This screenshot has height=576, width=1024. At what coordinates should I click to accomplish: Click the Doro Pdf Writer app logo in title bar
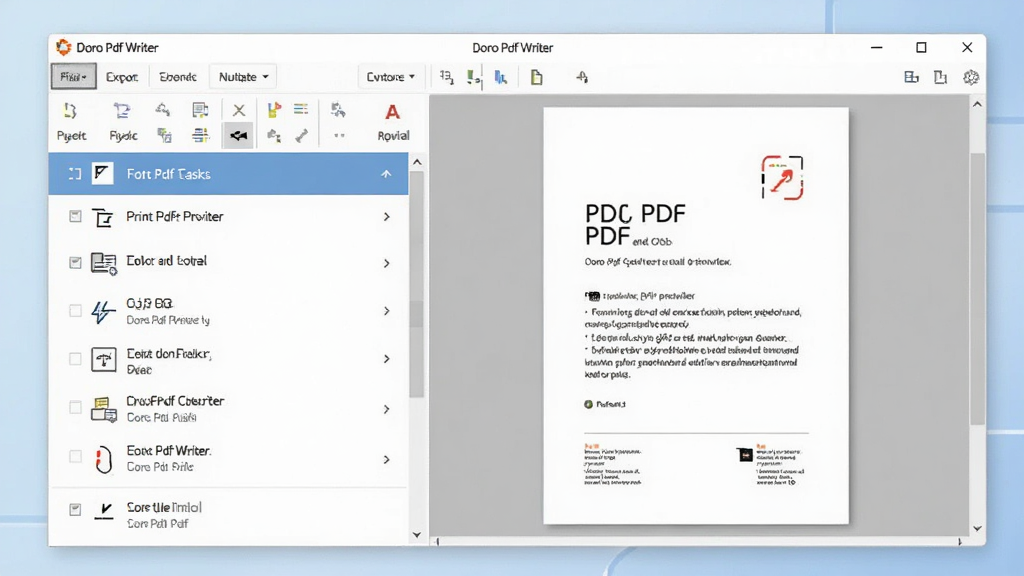63,47
